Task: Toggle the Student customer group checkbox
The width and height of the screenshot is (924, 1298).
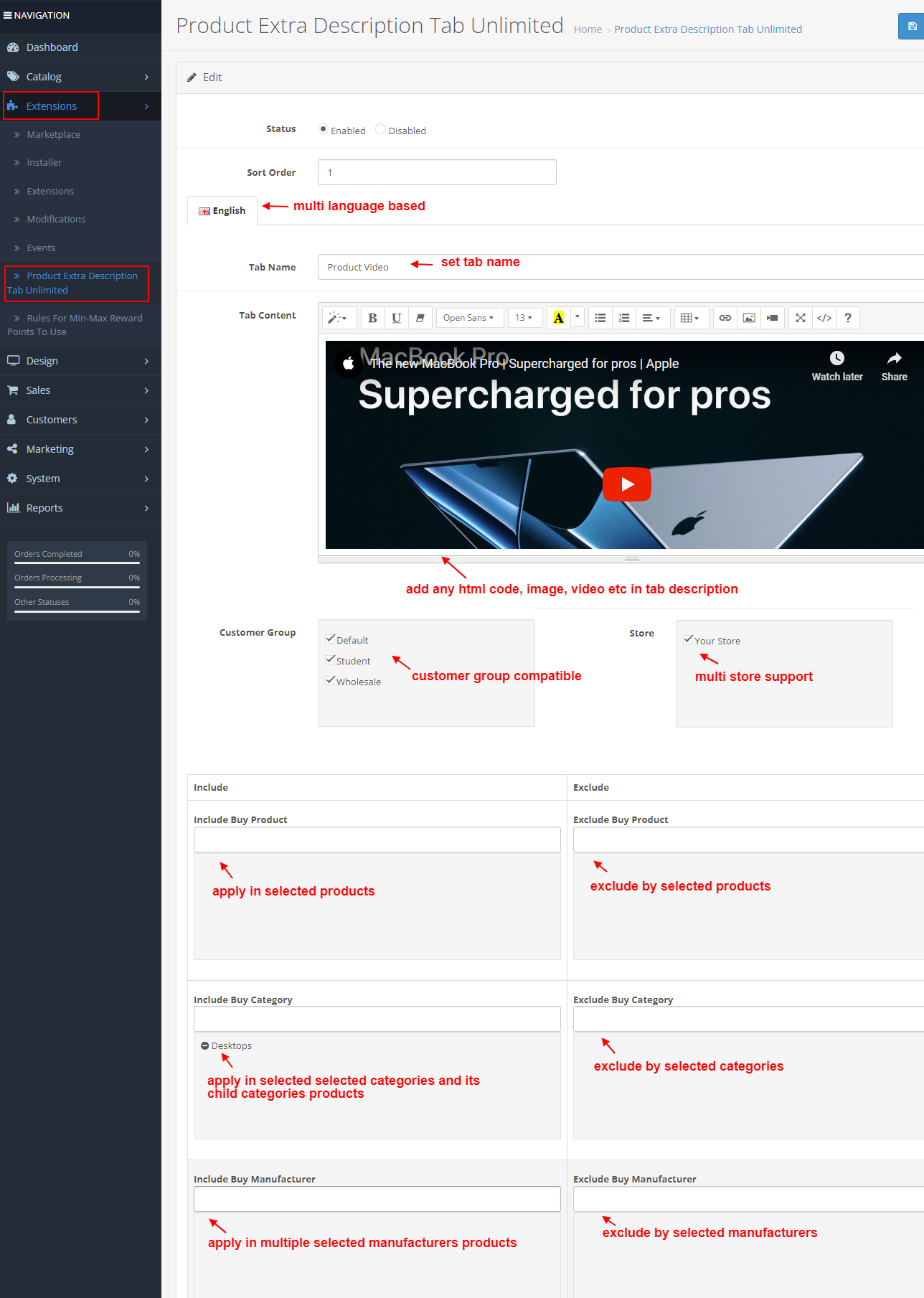Action: click(330, 659)
